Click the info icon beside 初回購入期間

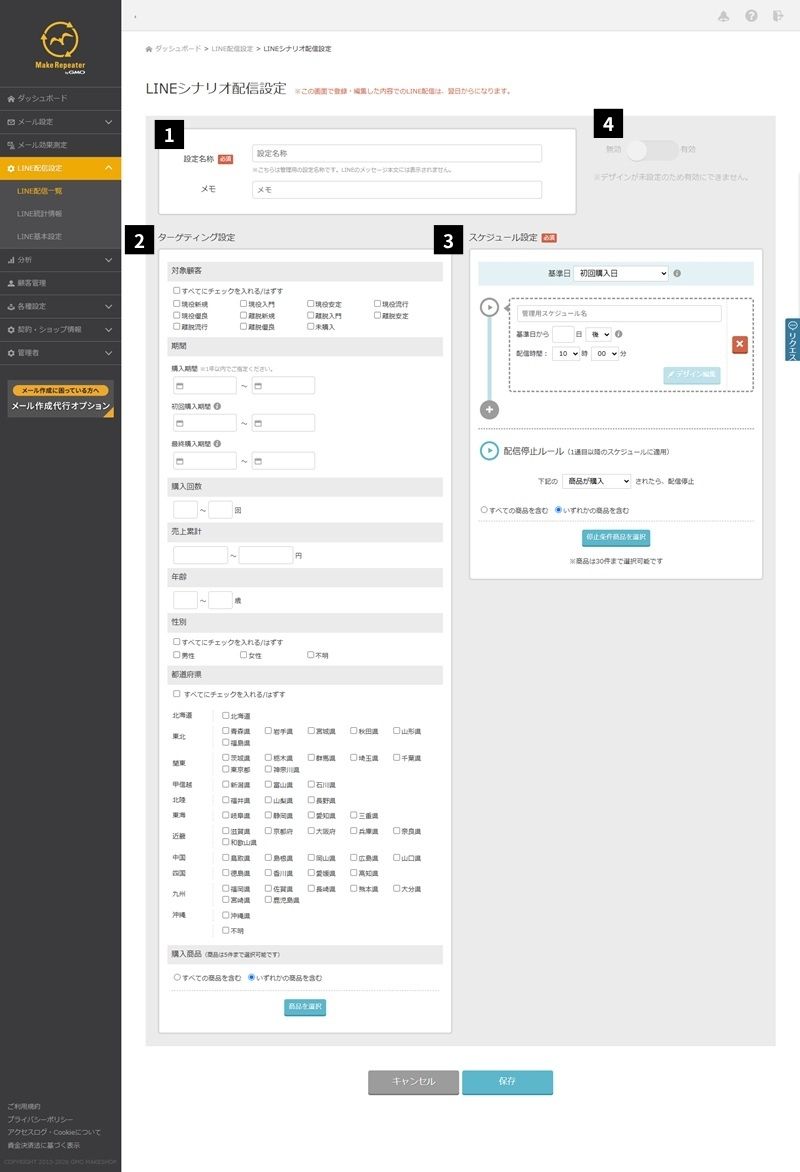point(217,407)
